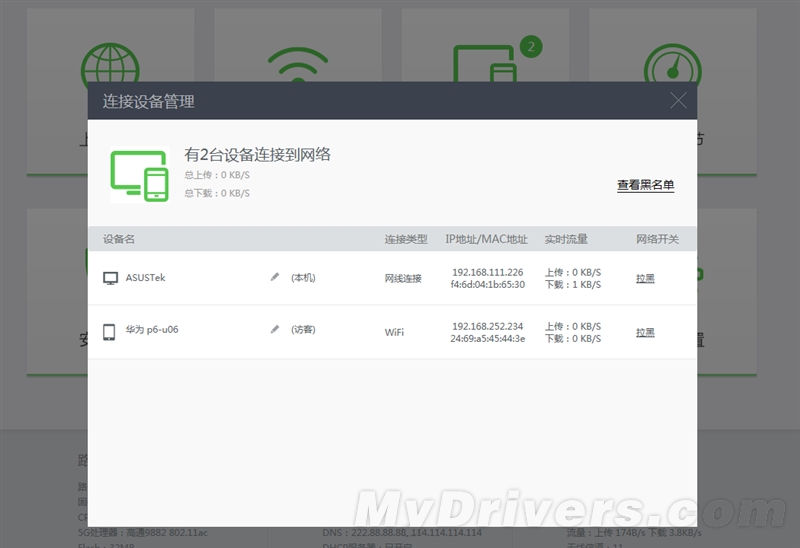Click the WiFi signal icon behind the dialog
The width and height of the screenshot is (800, 548).
298,65
